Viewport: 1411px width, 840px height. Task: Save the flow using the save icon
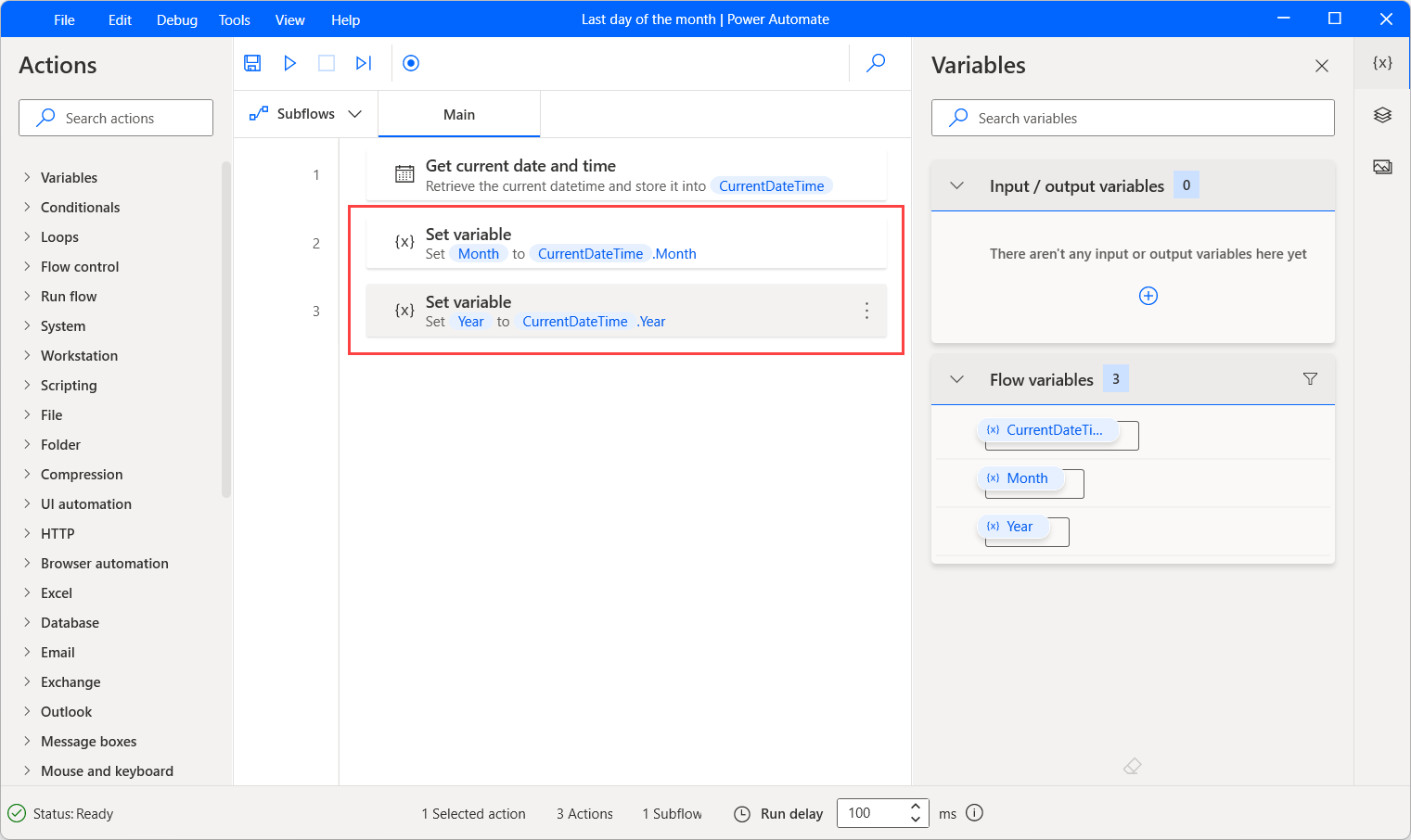pyautogui.click(x=252, y=62)
